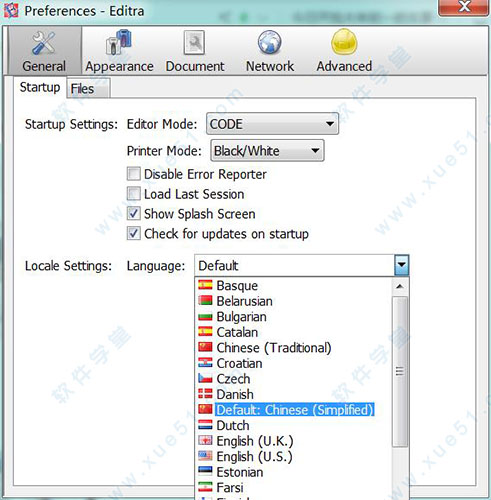Click the Editra app icon in title bar
This screenshot has height=500, width=491.
(11, 10)
